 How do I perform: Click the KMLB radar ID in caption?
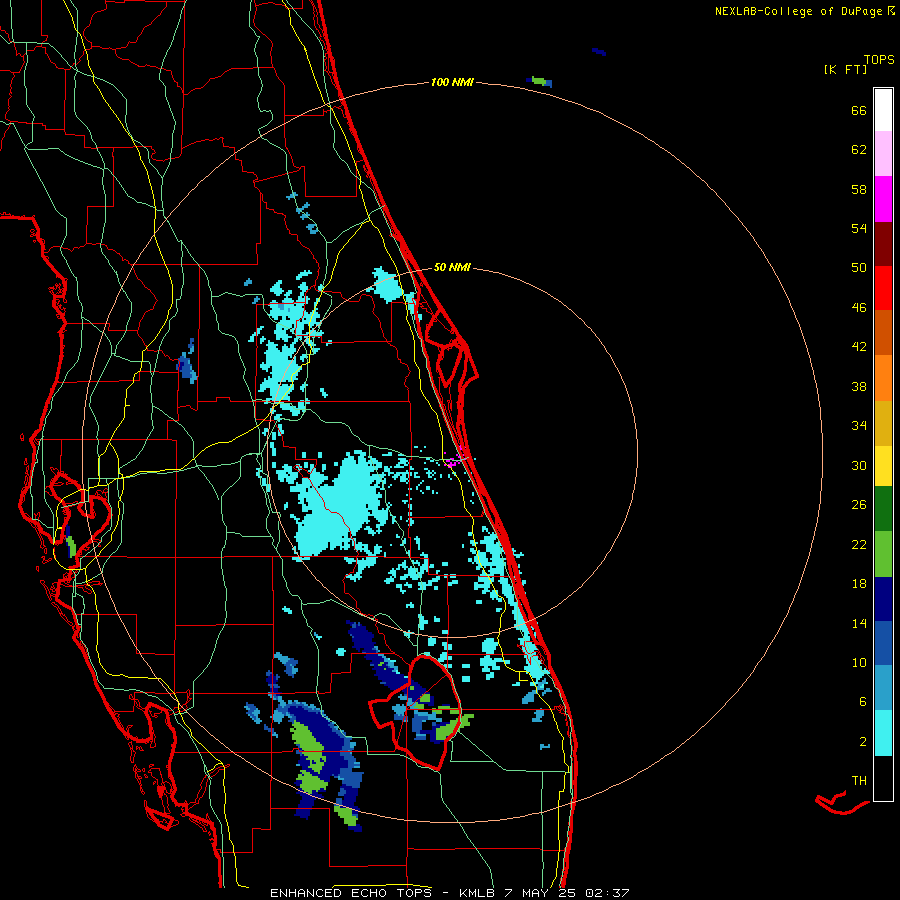coord(477,893)
